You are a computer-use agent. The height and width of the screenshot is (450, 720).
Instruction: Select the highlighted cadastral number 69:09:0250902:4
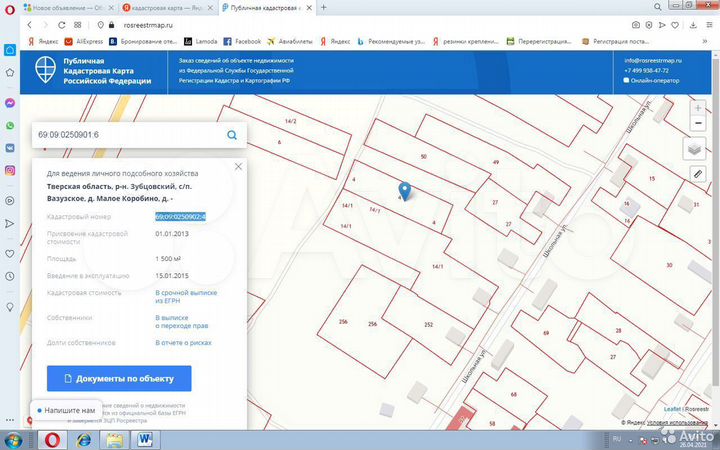pyautogui.click(x=180, y=217)
